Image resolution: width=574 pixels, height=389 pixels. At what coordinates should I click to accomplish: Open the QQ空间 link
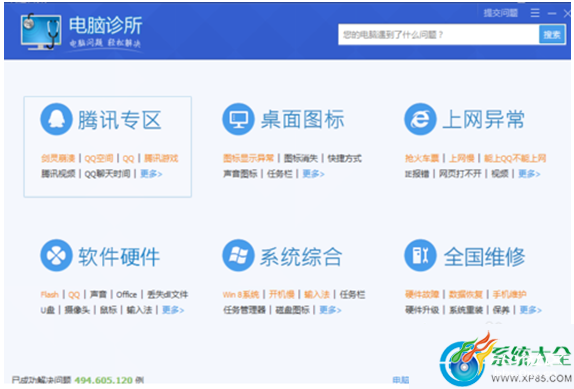[99, 158]
